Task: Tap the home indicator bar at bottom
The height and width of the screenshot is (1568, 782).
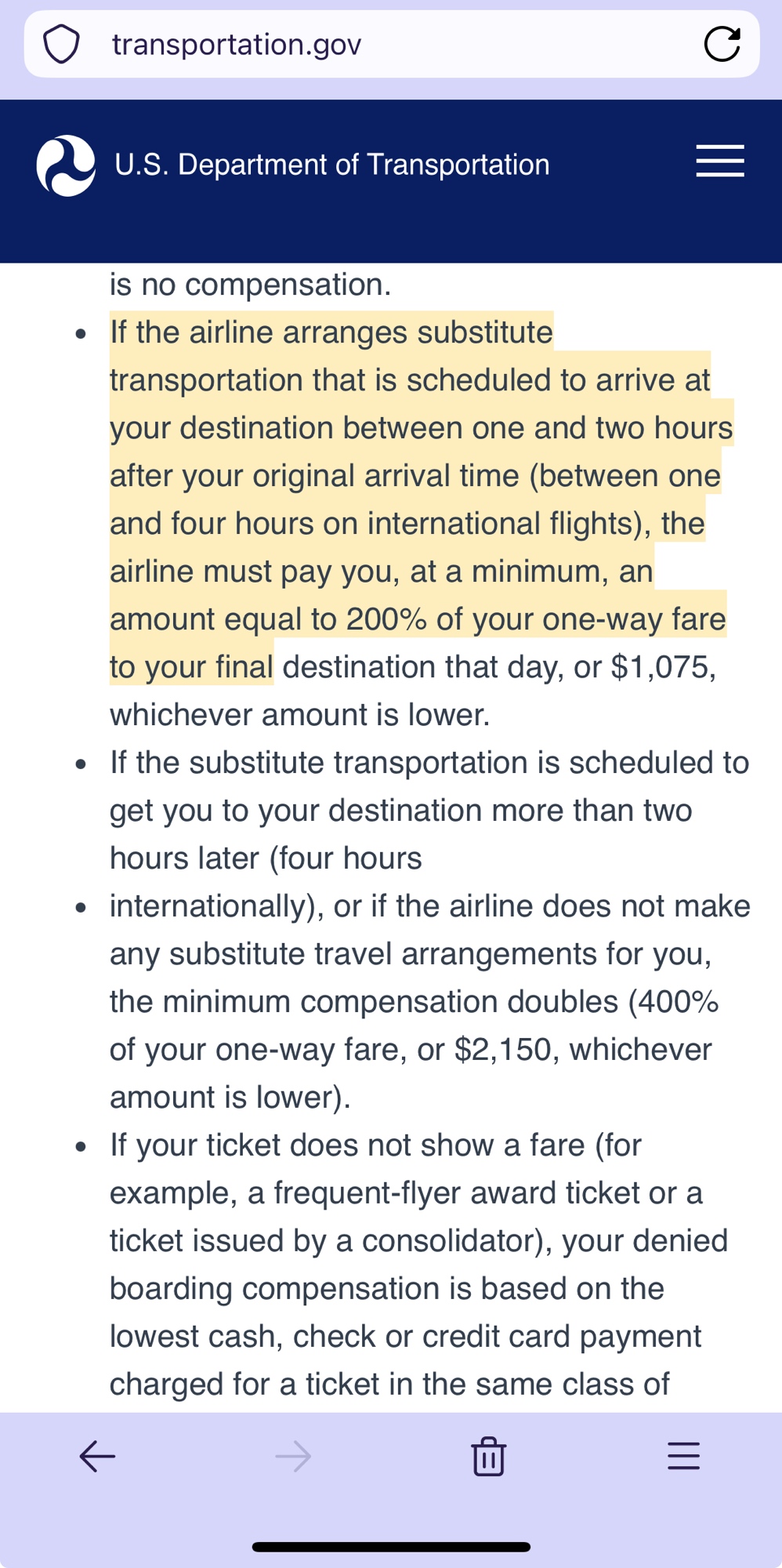Action: (391, 1547)
